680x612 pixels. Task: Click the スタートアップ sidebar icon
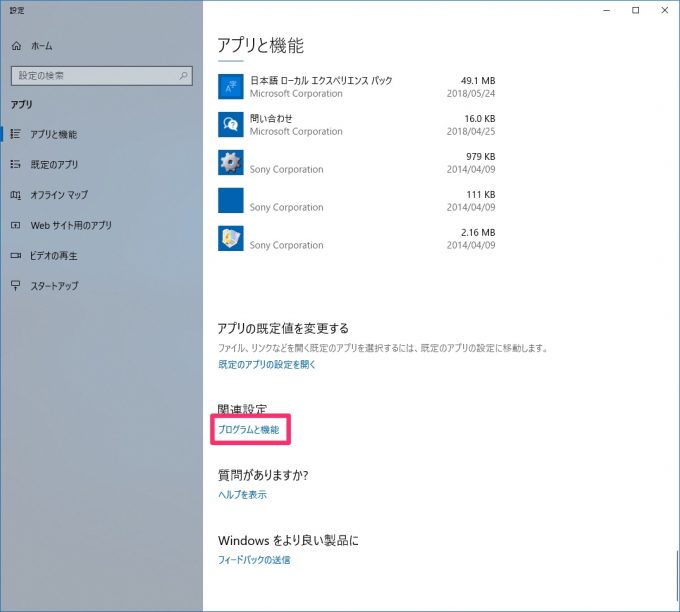[x=15, y=285]
